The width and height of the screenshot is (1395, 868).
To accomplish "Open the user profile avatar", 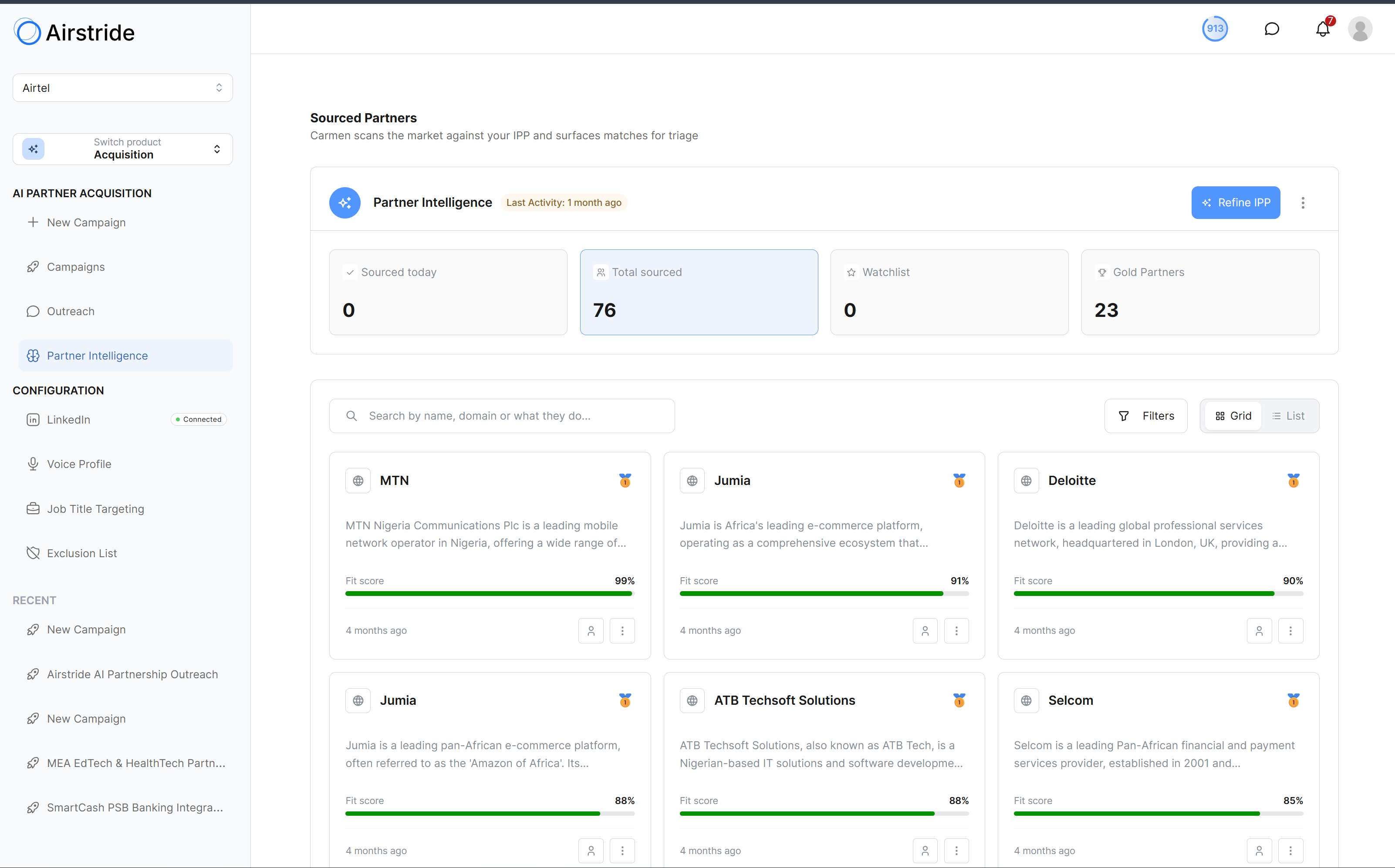I will (1360, 29).
